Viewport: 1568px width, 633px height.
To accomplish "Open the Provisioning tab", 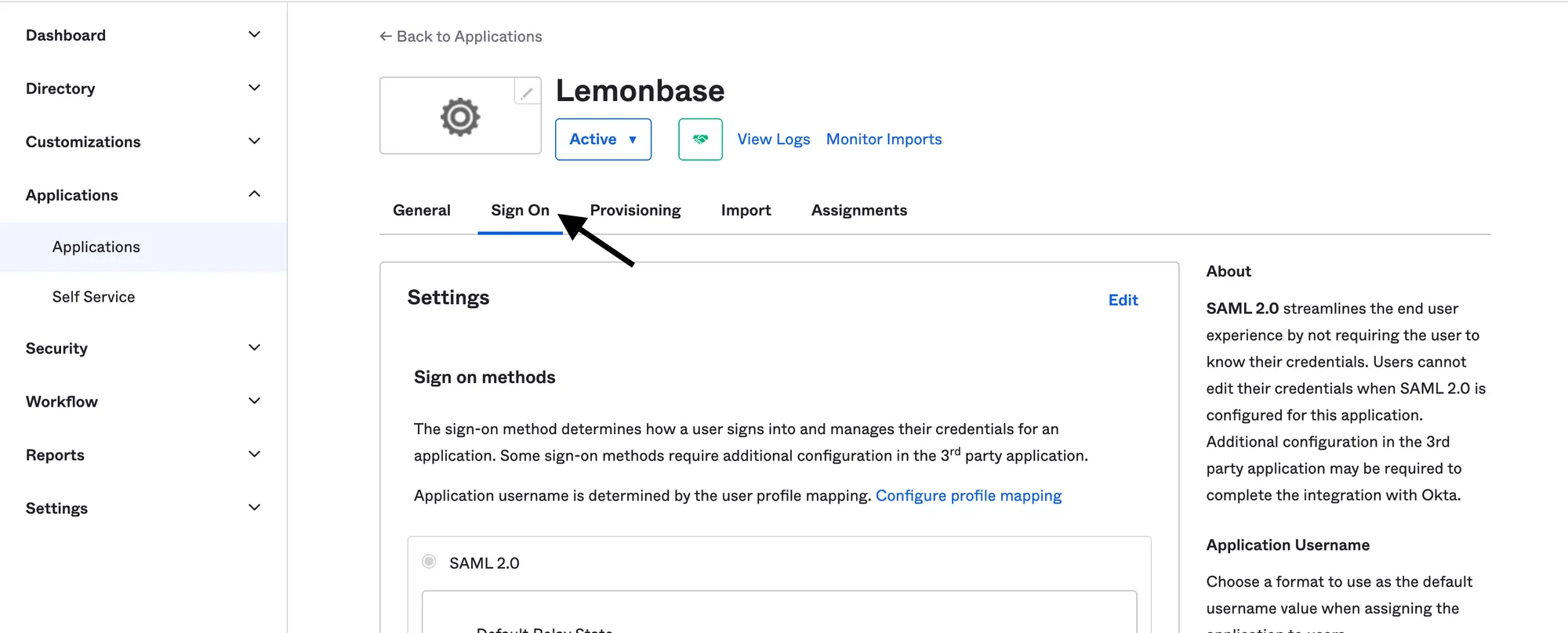I will [635, 210].
